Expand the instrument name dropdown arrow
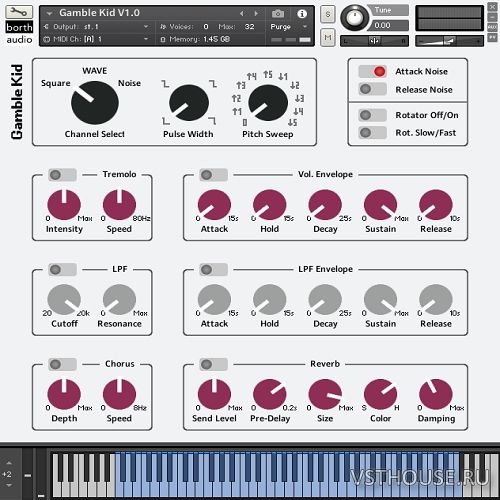This screenshot has height=500, width=500. (x=49, y=14)
